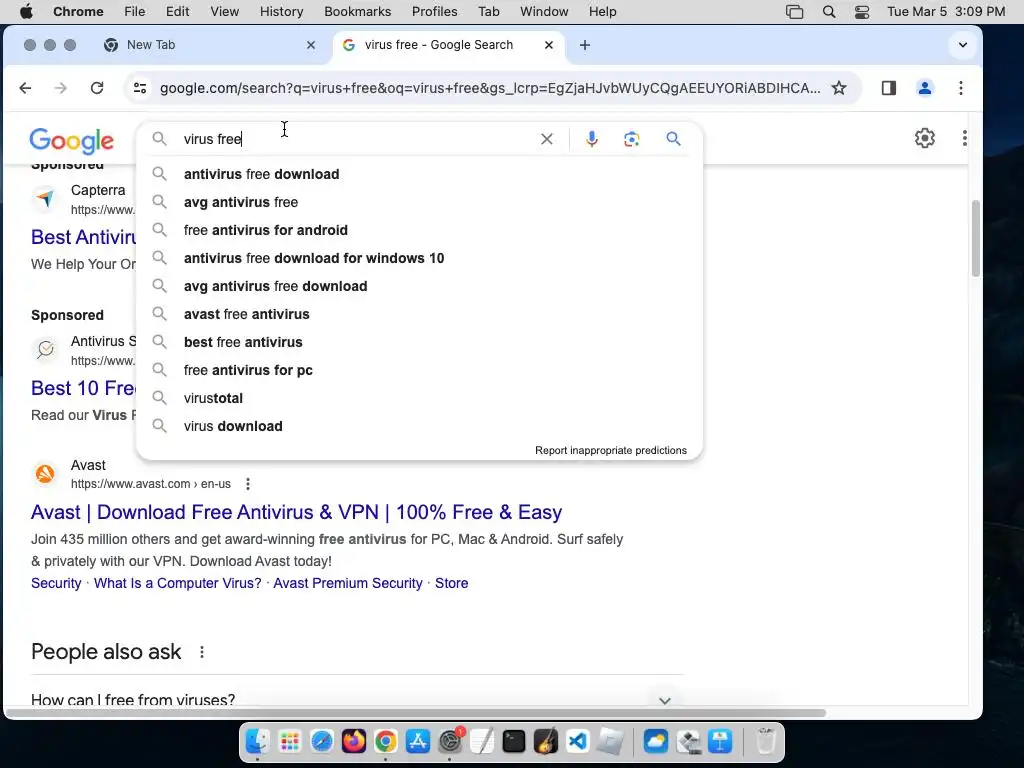
Task: Open Keynote from the dock
Action: [x=720, y=742]
